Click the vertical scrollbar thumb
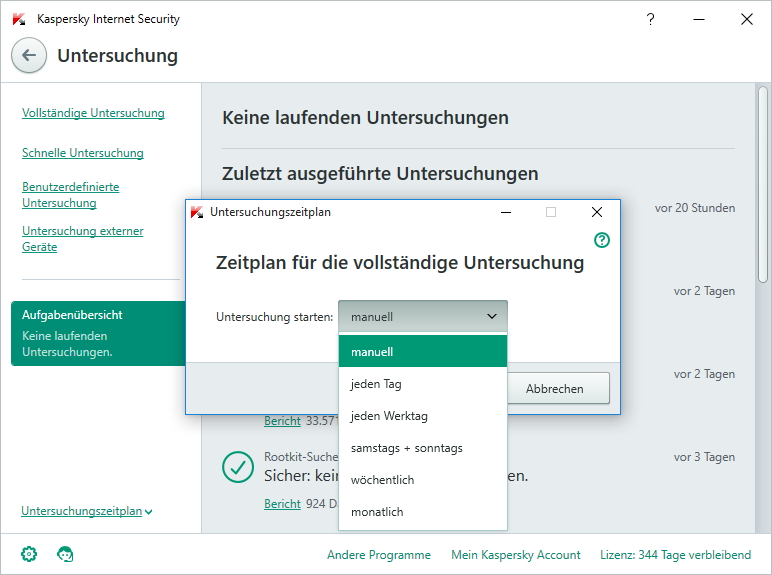 [x=763, y=185]
